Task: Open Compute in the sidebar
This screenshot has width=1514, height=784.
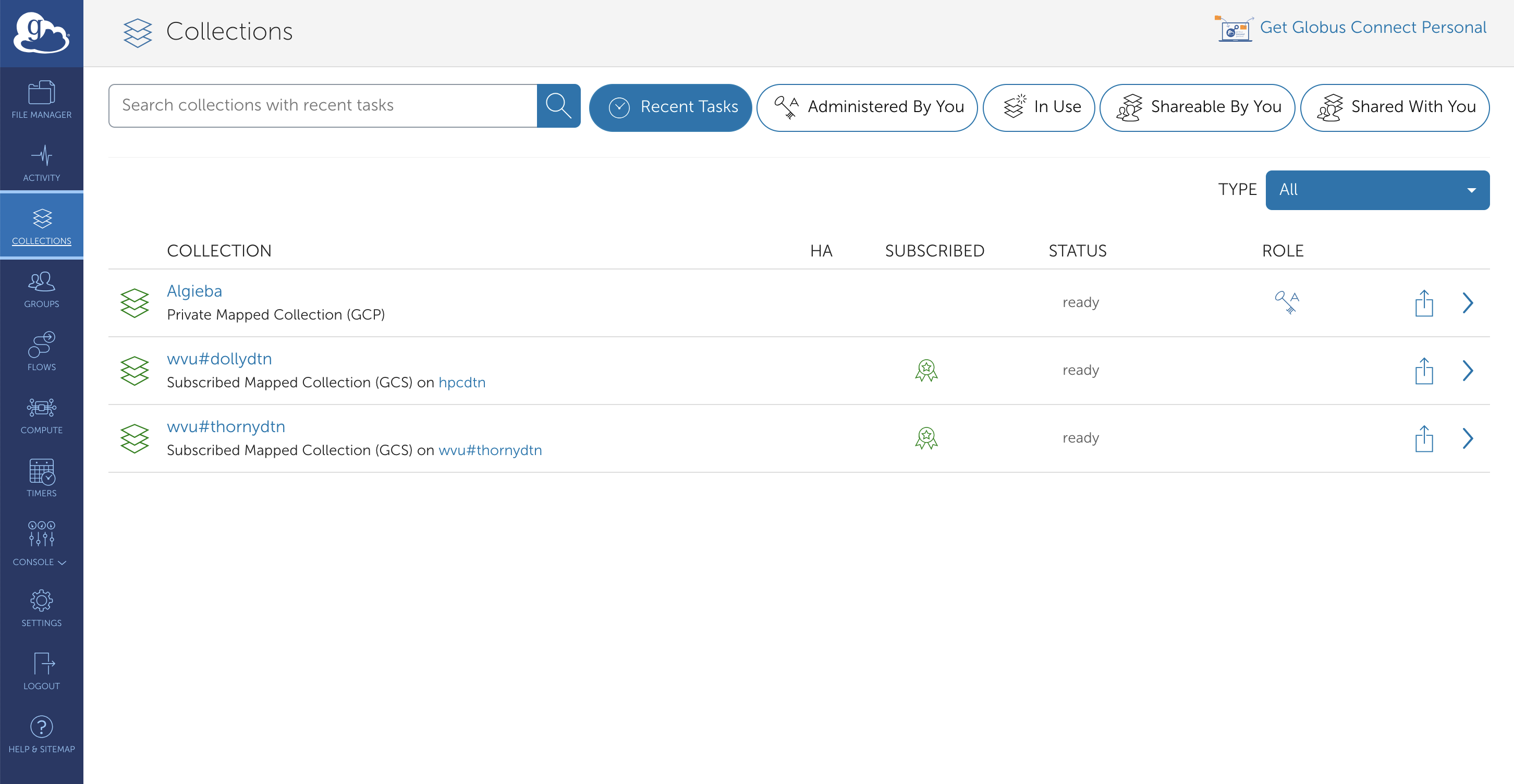Action: (41, 415)
